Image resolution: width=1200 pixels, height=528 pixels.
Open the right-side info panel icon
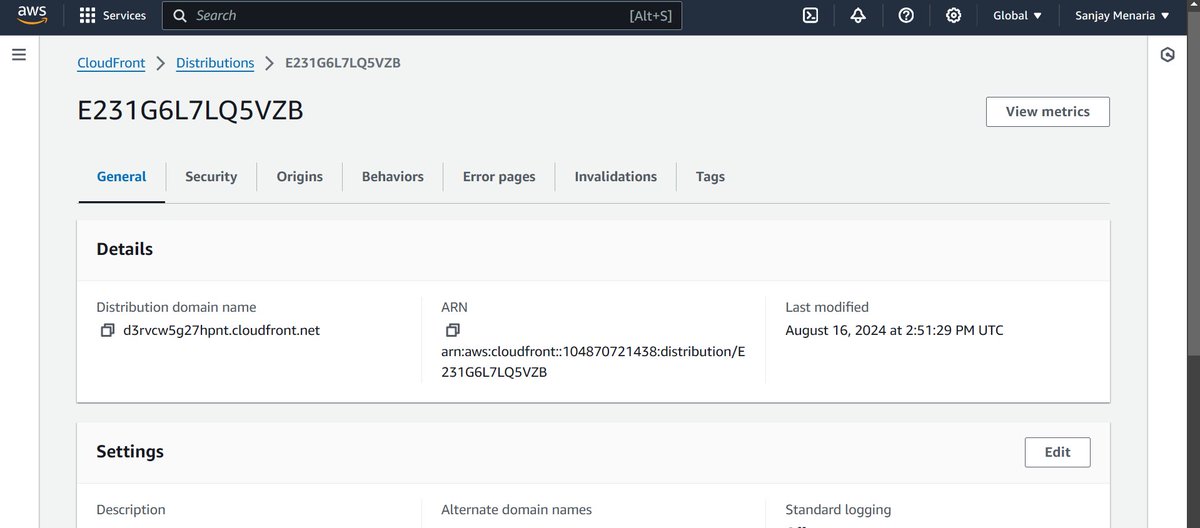coord(1167,55)
